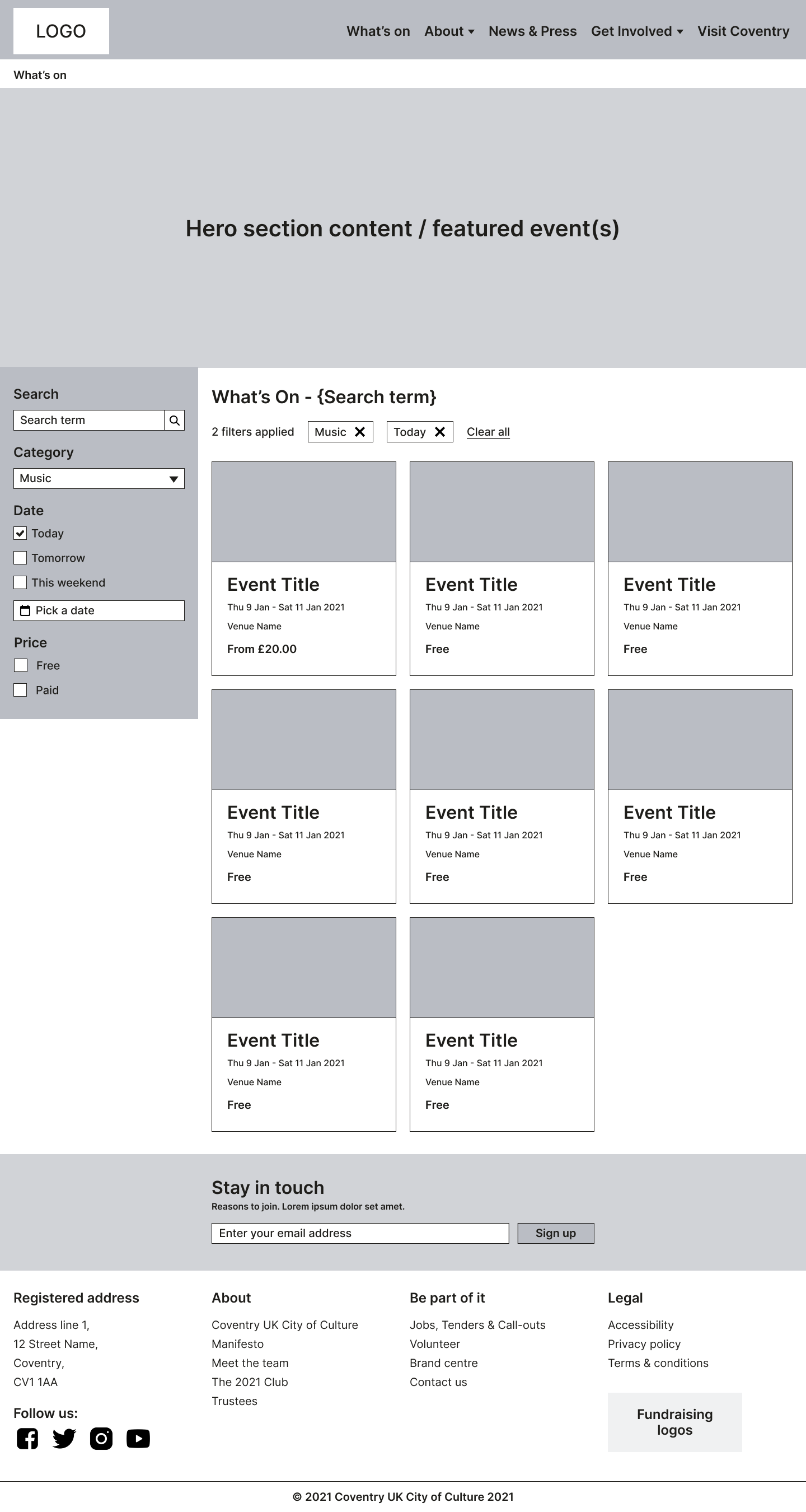This screenshot has height=1512, width=806.
Task: Open the Music category dropdown
Action: point(99,478)
